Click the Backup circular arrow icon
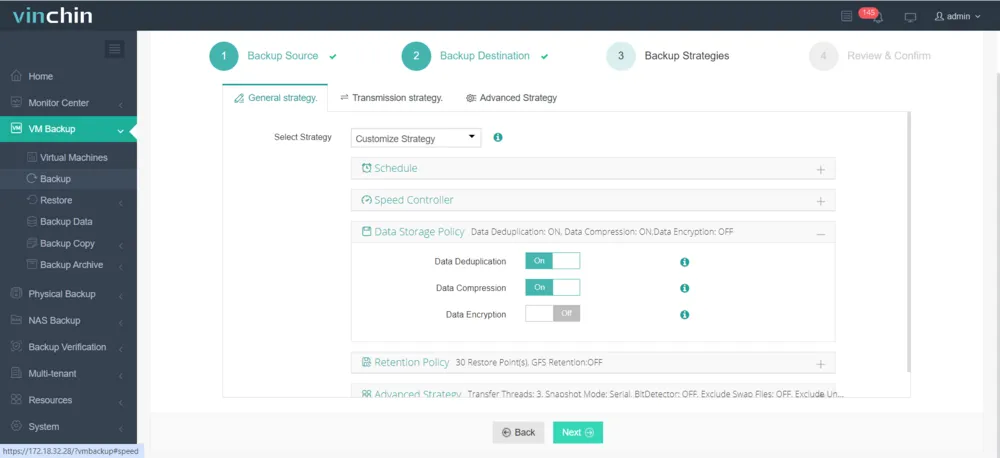Viewport: 1000px width, 458px height. point(32,179)
